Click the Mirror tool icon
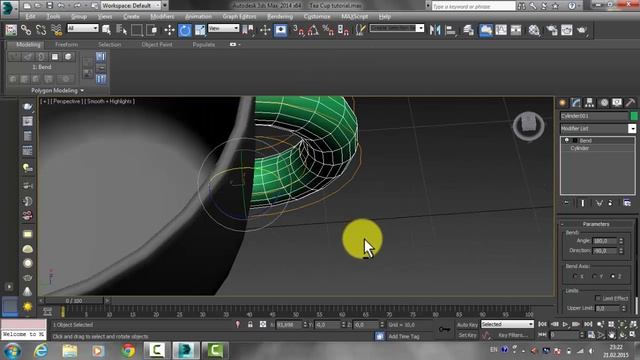640x360 pixels. (435, 30)
